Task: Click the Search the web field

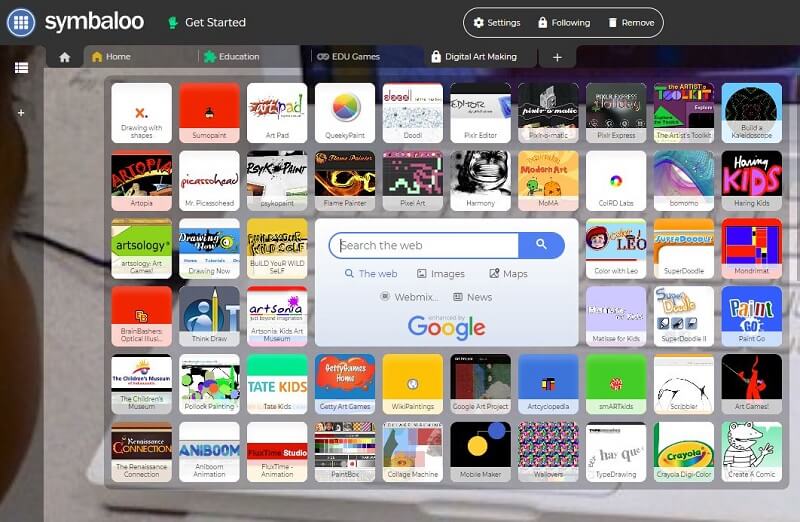Action: point(424,245)
